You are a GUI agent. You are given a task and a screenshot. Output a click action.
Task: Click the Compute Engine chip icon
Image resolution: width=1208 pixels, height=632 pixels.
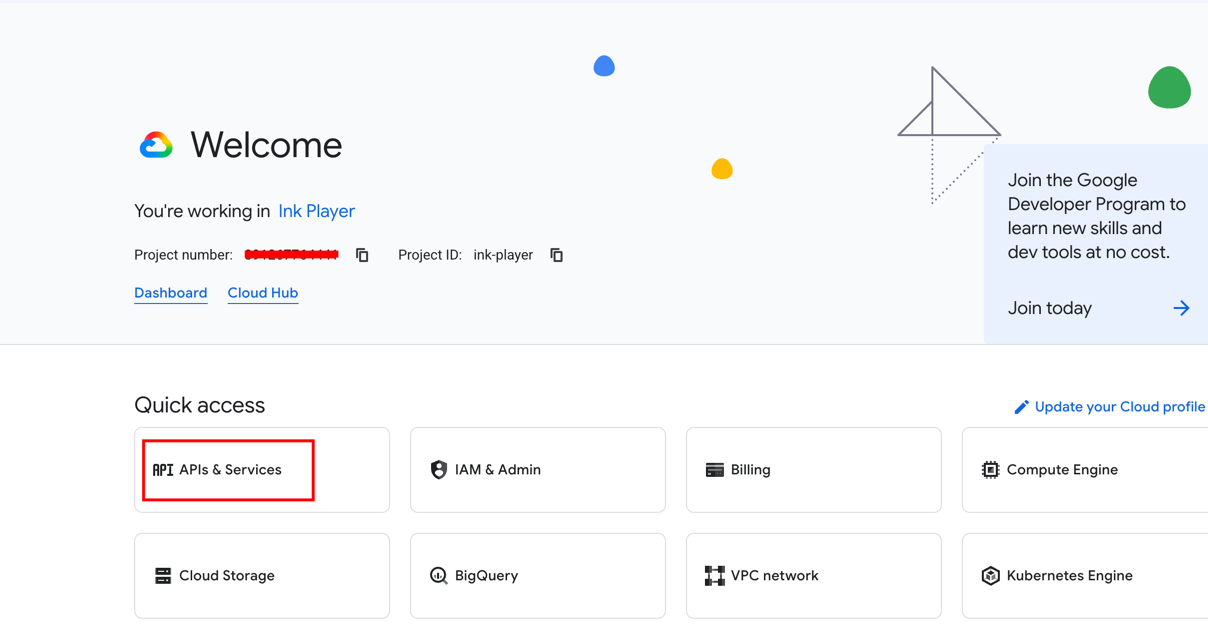pyautogui.click(x=990, y=470)
